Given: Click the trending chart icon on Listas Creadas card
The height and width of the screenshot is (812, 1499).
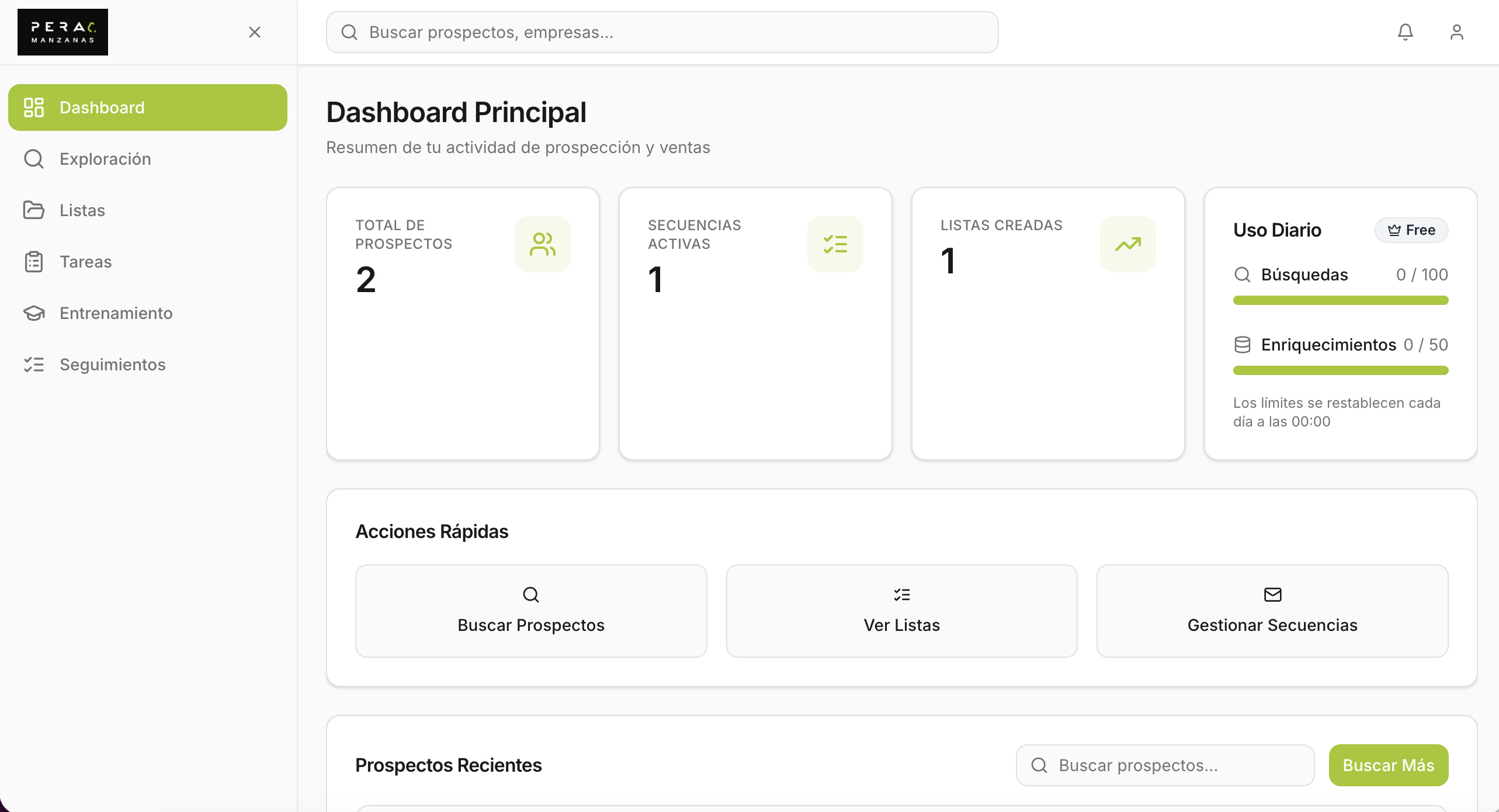Looking at the screenshot, I should click(1127, 244).
